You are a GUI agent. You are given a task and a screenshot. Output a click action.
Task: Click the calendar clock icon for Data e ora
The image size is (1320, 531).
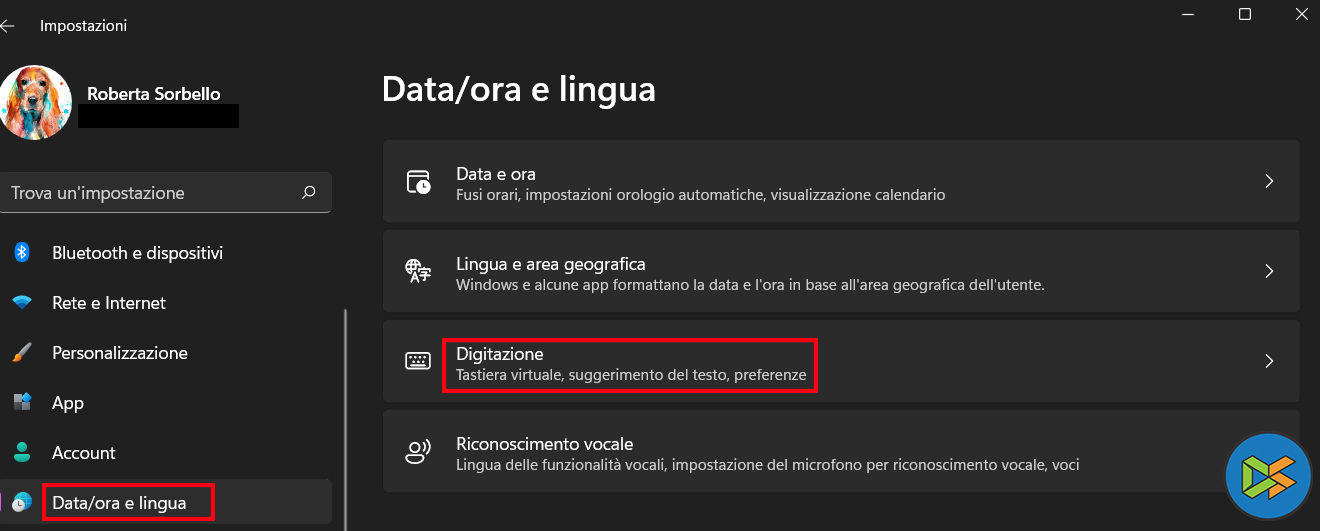click(x=418, y=182)
